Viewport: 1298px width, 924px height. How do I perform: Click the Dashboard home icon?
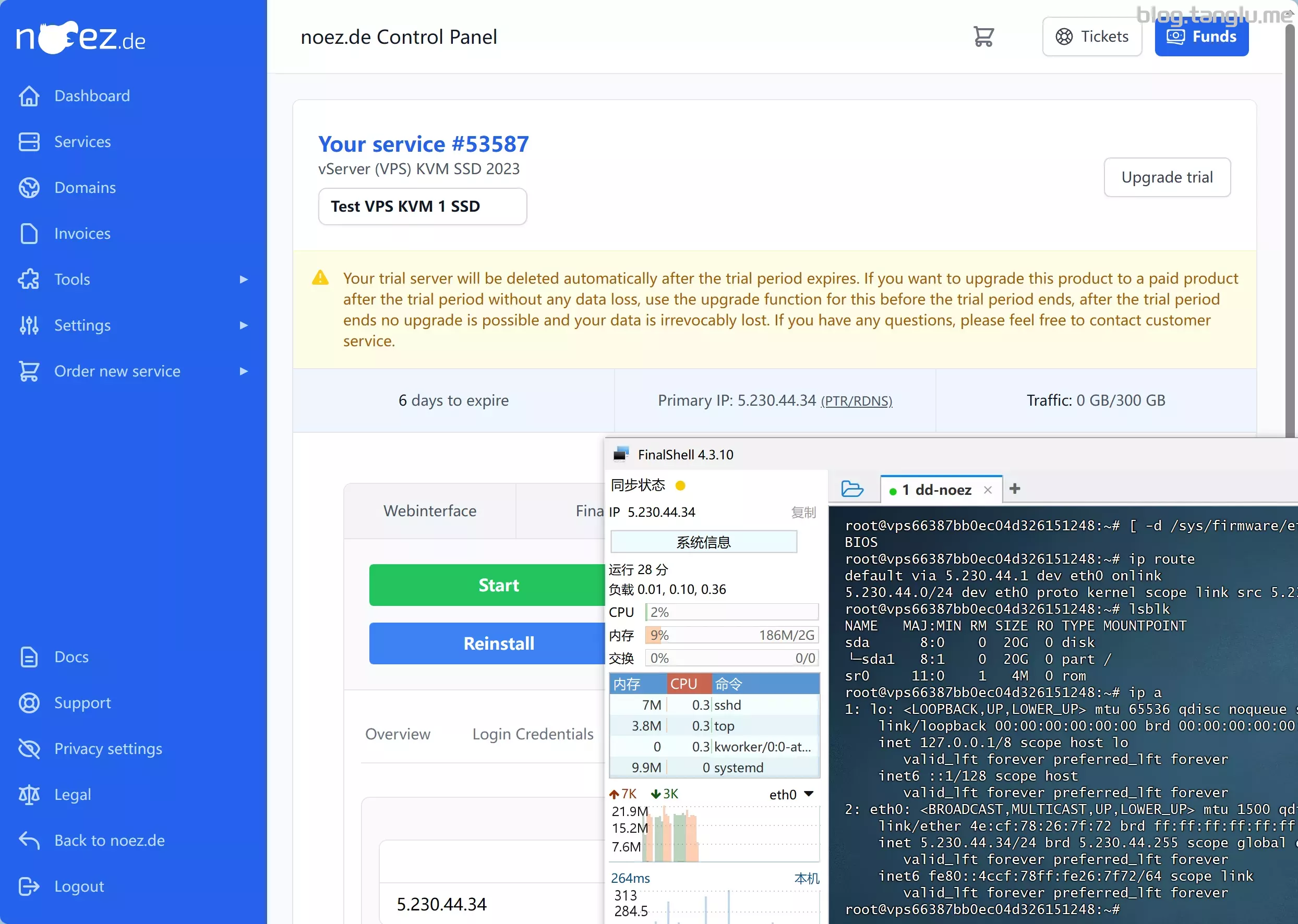tap(29, 95)
